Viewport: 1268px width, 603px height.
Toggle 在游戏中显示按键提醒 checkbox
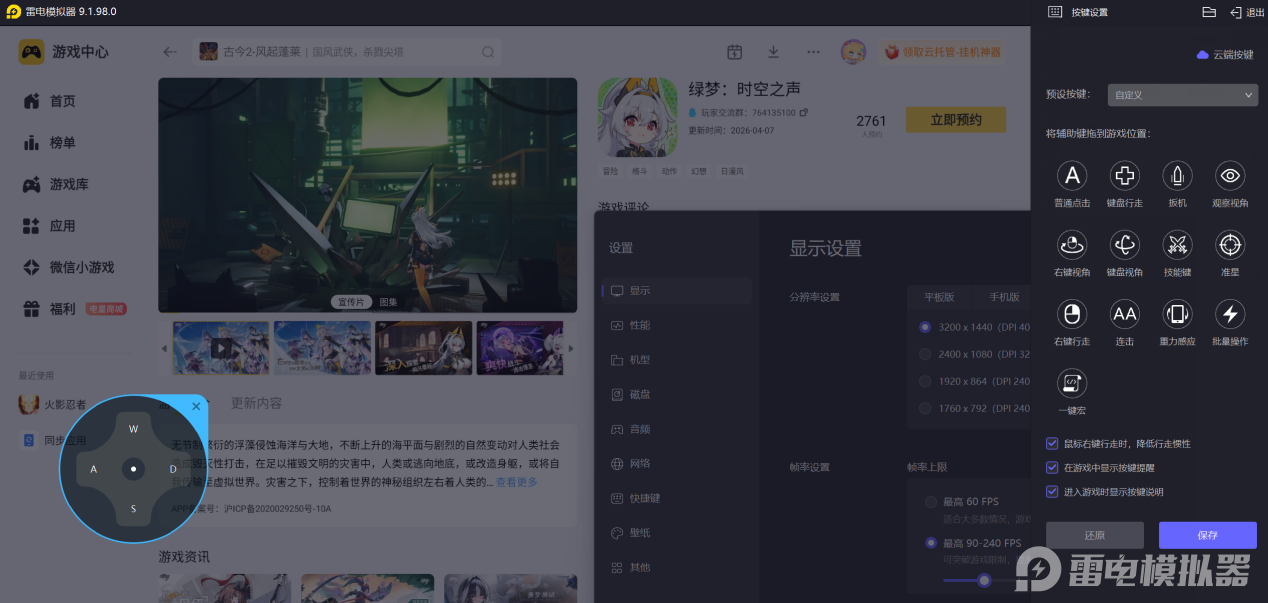(1052, 467)
